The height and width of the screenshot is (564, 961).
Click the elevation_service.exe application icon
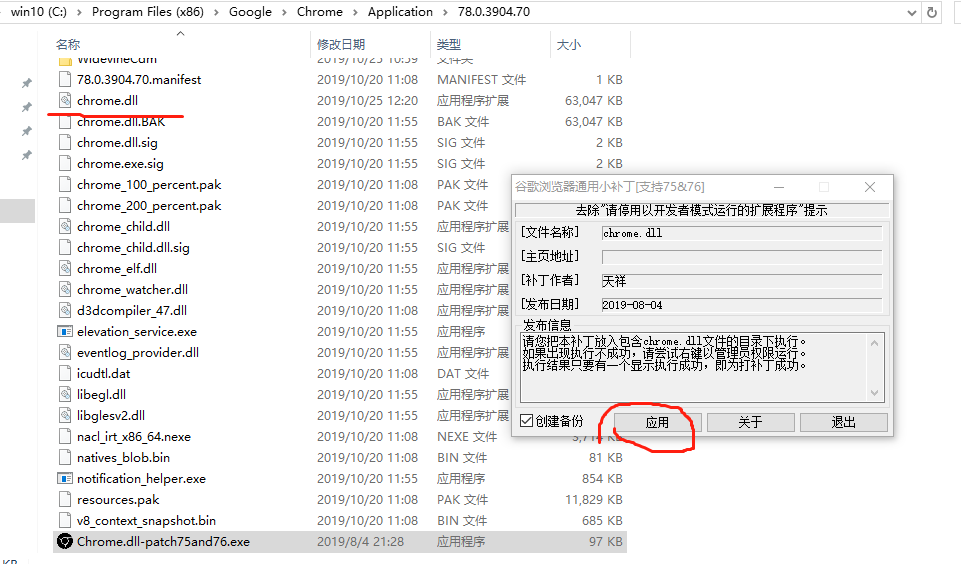[x=65, y=331]
